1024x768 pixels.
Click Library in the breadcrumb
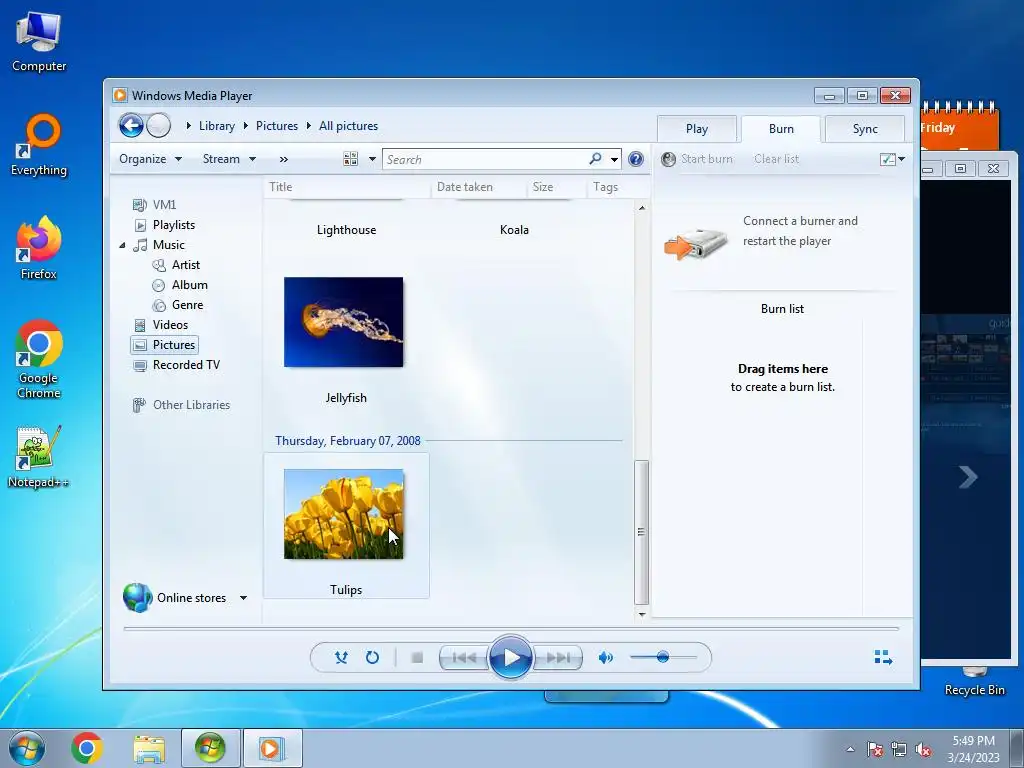click(217, 125)
